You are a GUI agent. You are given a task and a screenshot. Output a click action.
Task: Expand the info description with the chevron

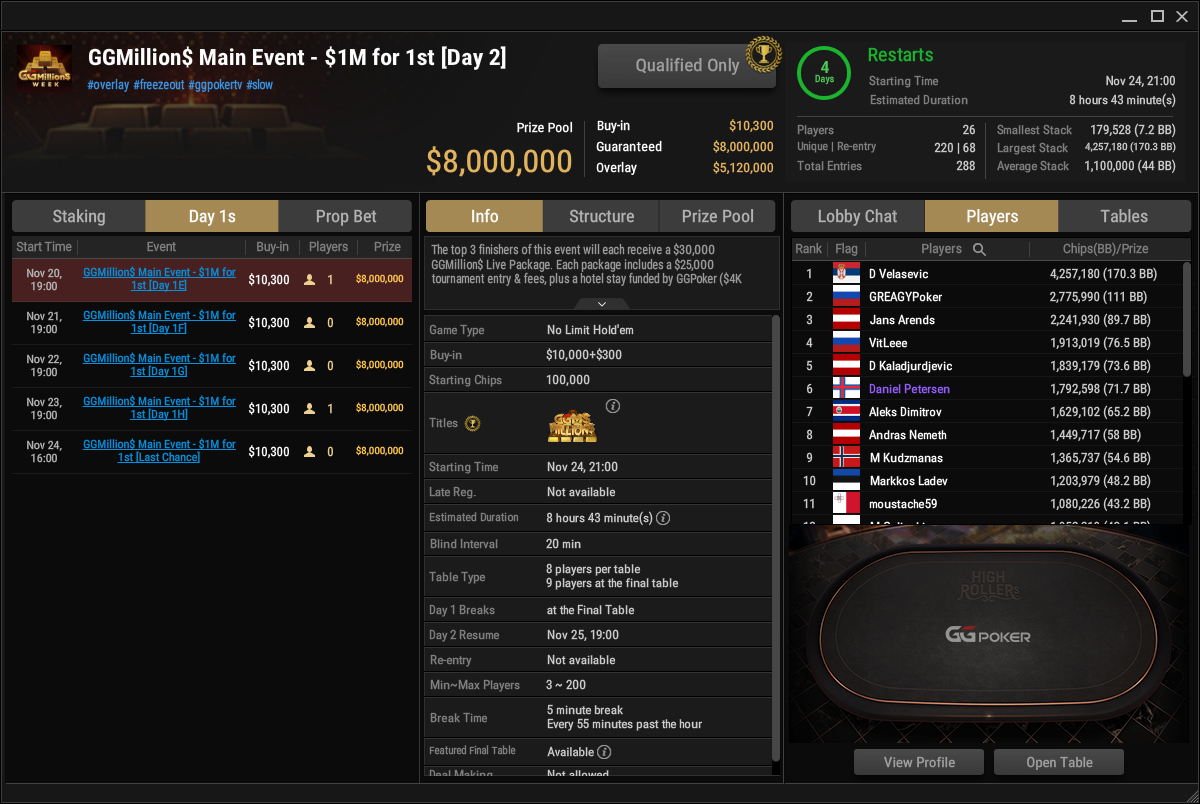[x=601, y=304]
